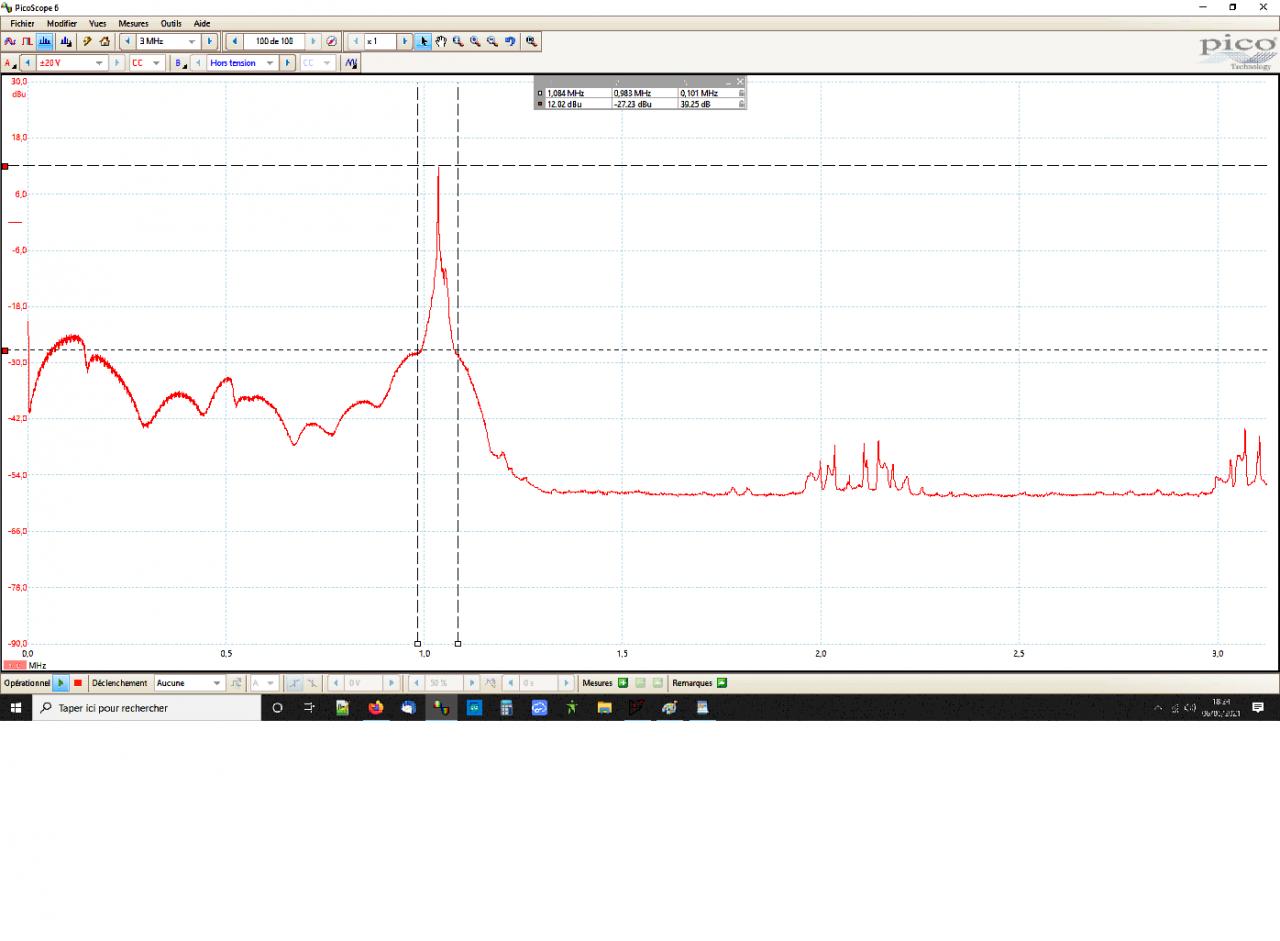This screenshot has width=1280, height=941.
Task: Decrease frequency range with left arrow
Action: point(127,41)
